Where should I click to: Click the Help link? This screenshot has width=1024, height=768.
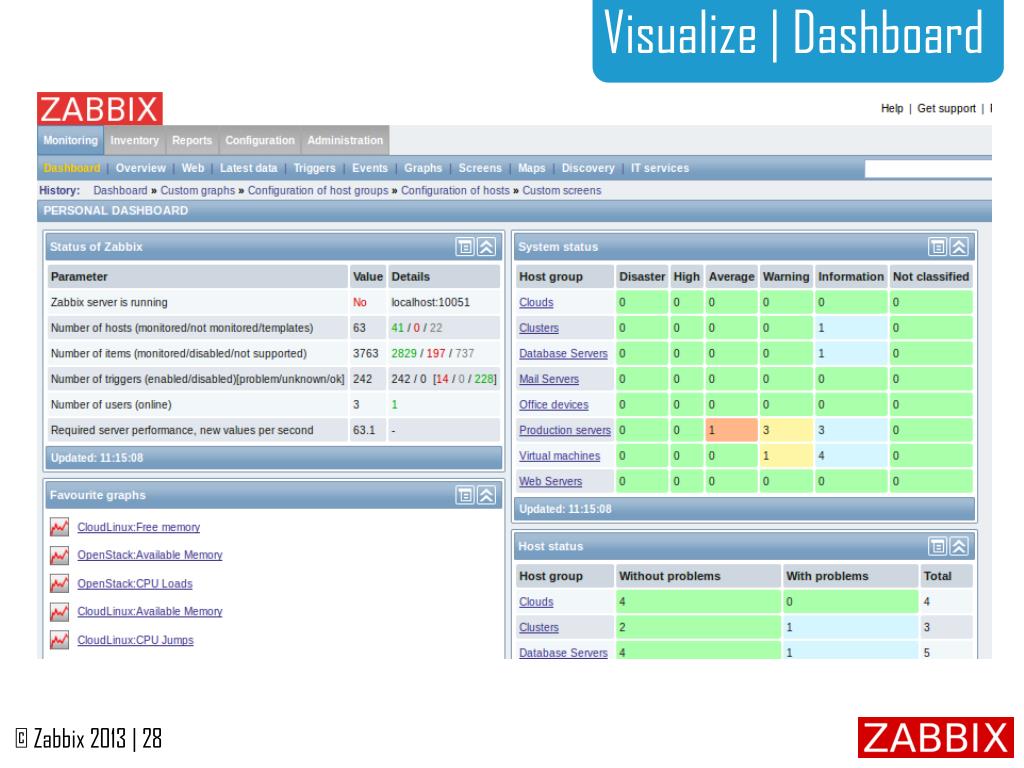(892, 108)
